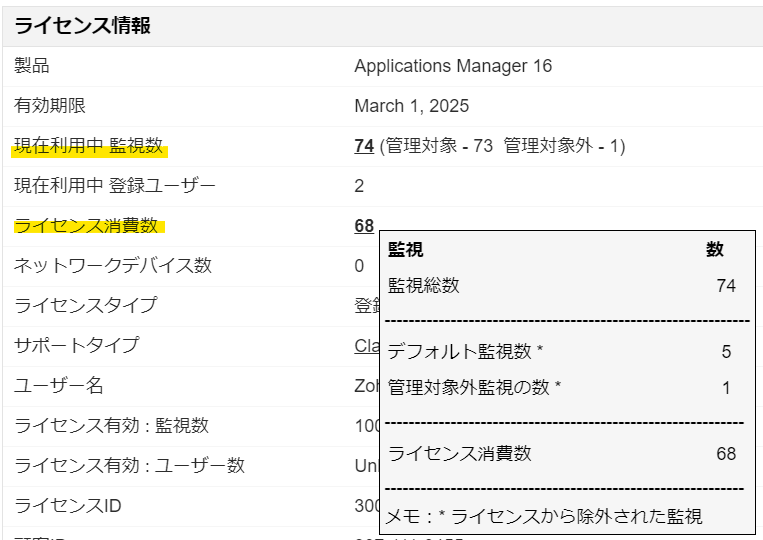This screenshot has width=763, height=540.
Task: Select the Applications Manager 16 product value
Action: pyautogui.click(x=453, y=66)
